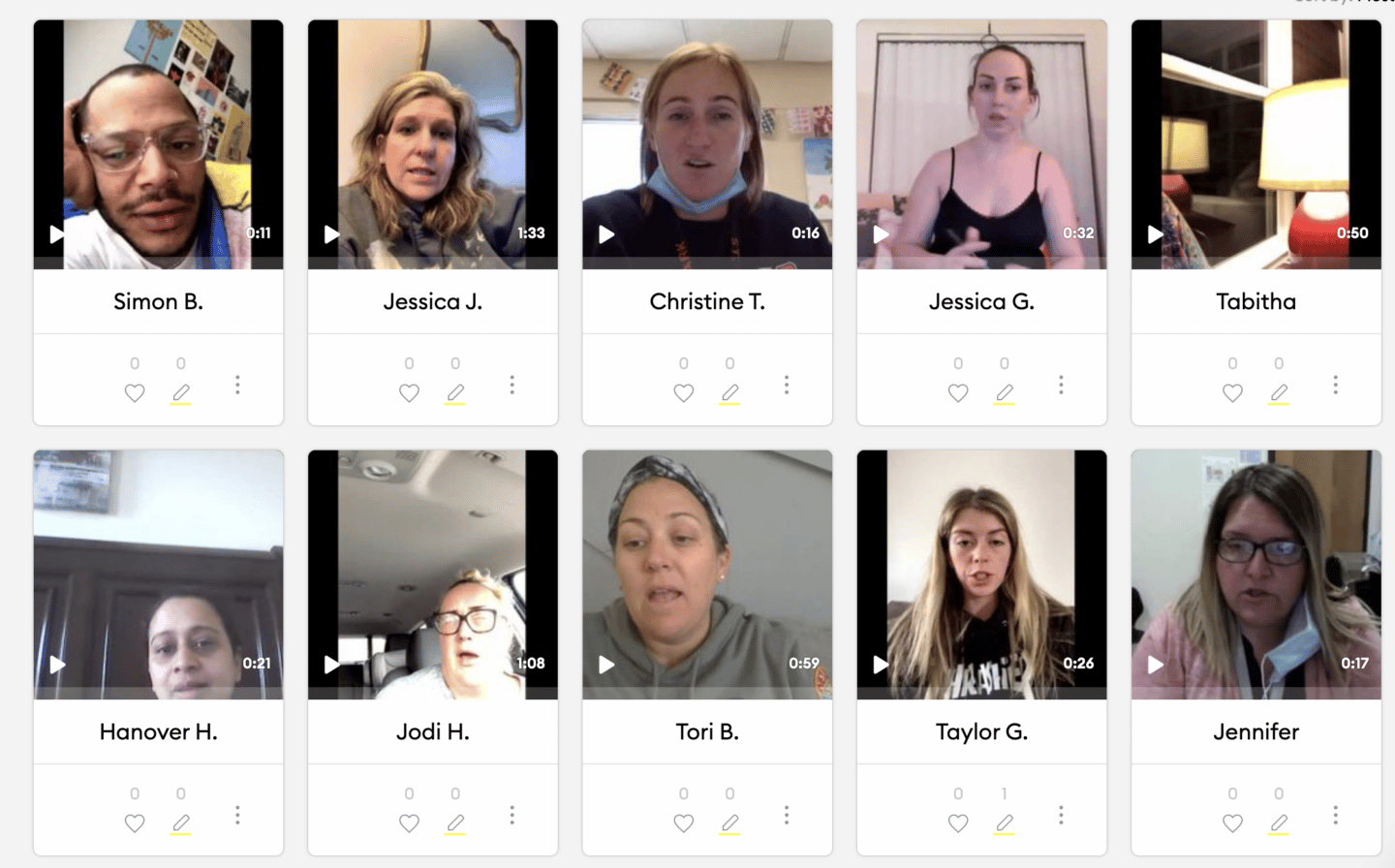Open the pencil comment icon for Christine T.
The height and width of the screenshot is (868, 1395).
729,393
